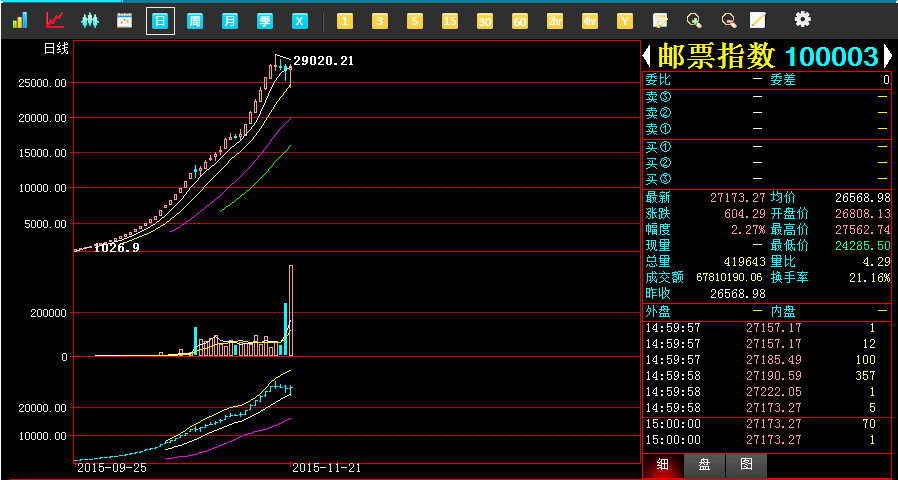Switch to monthly (月) chart period
This screenshot has width=898, height=480.
(230, 20)
